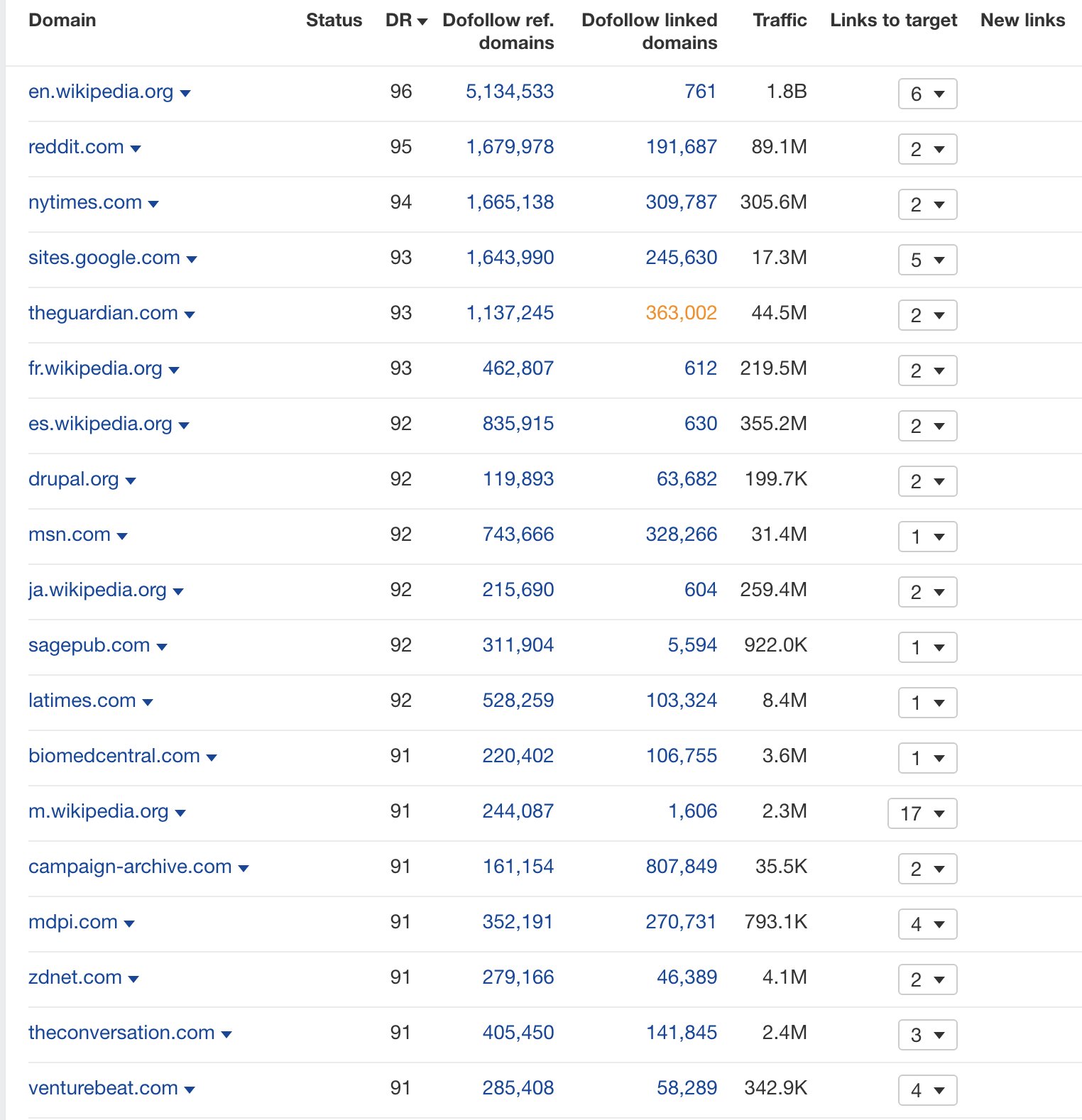This screenshot has height=1120, width=1082.
Task: Sort by the Links to target header
Action: [893, 21]
